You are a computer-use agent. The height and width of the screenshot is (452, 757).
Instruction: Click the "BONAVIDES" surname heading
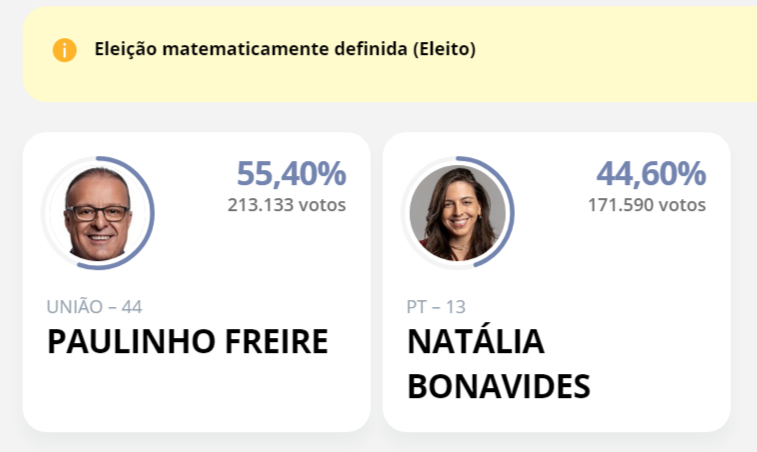[498, 386]
